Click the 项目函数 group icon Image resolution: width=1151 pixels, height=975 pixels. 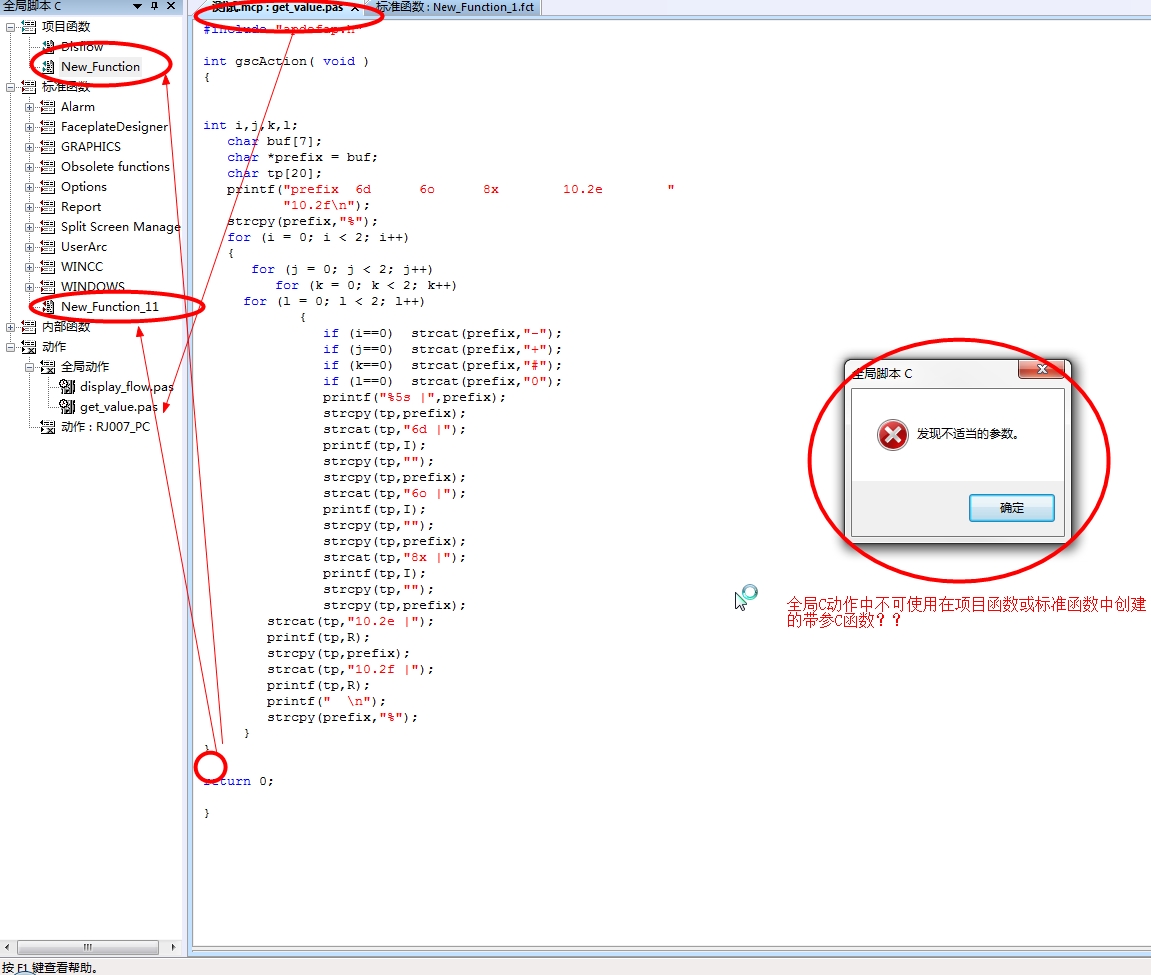[29, 27]
